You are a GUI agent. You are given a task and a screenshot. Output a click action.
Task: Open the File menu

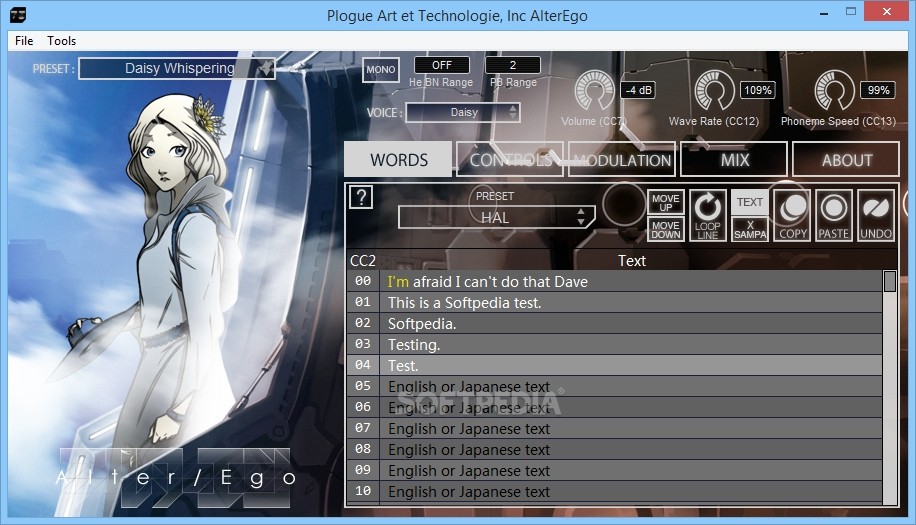pyautogui.click(x=24, y=41)
